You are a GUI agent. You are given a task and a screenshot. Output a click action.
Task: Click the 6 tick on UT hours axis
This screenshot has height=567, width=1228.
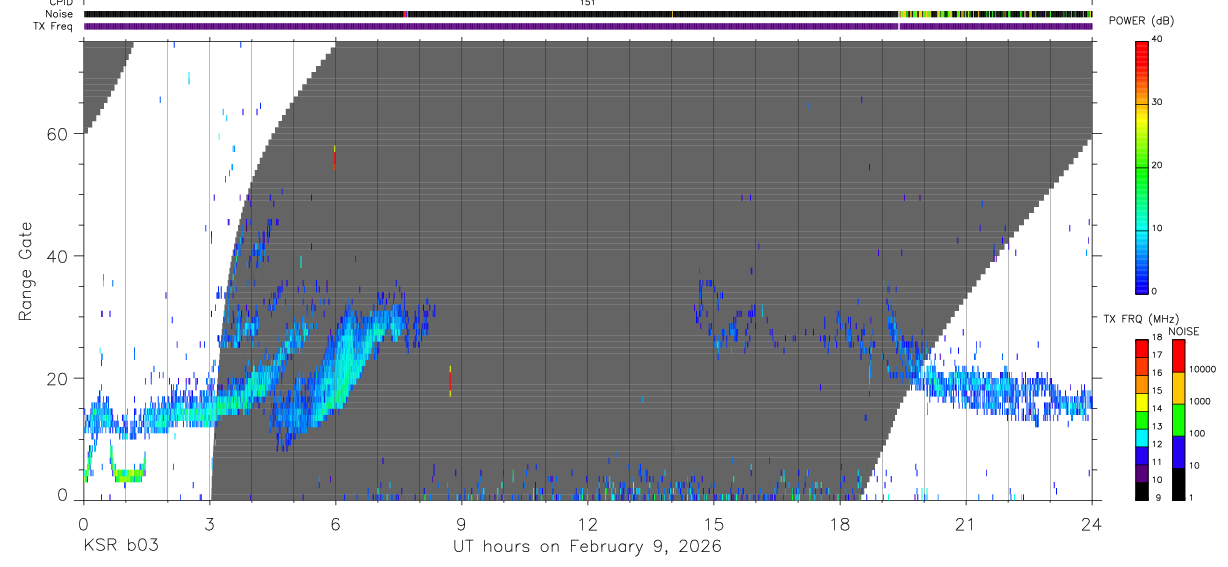pyautogui.click(x=335, y=524)
